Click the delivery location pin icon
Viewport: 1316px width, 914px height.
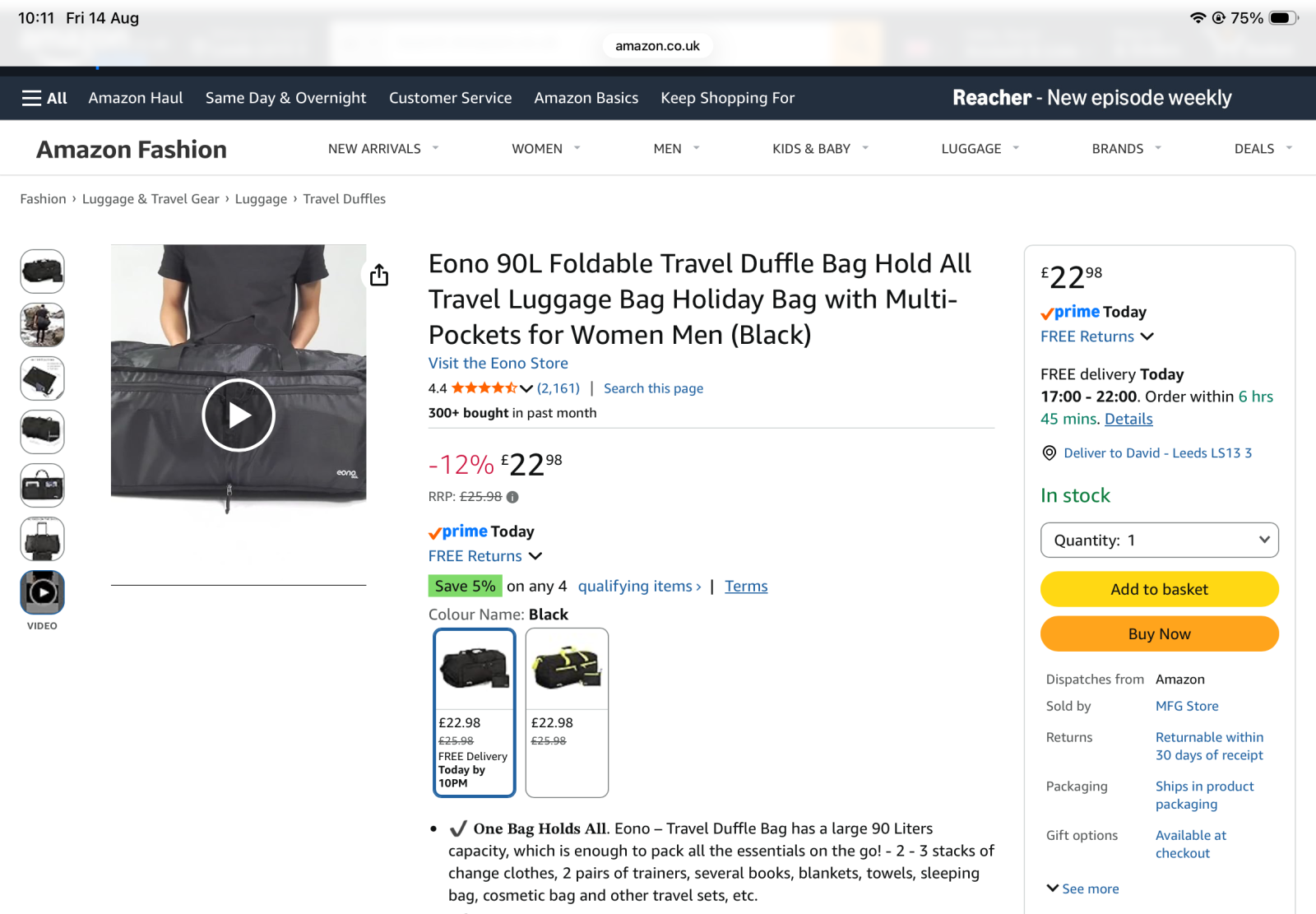(x=1050, y=453)
